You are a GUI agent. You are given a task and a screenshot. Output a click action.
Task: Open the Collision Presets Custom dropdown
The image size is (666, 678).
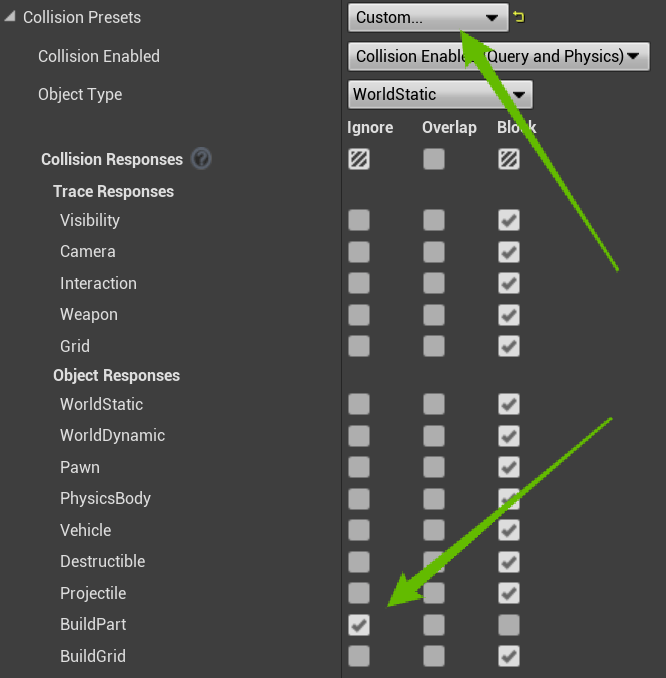[427, 18]
